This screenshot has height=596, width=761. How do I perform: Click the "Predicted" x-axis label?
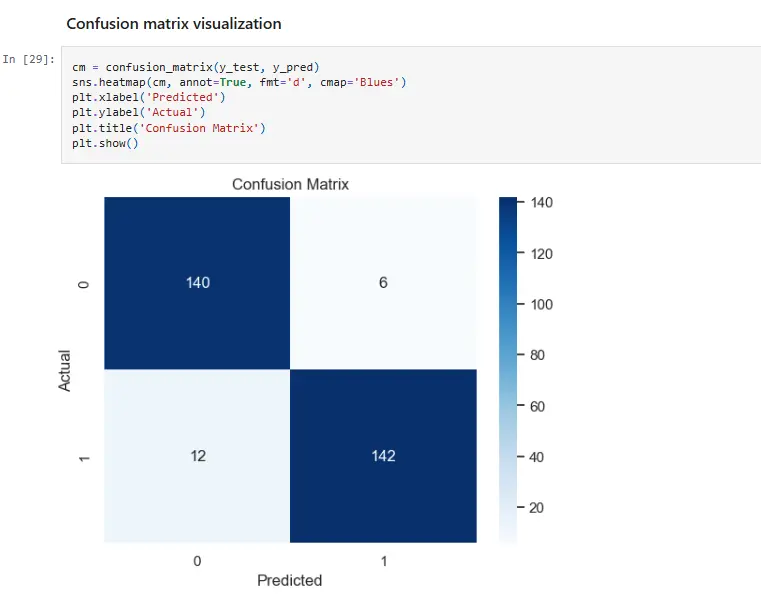click(x=290, y=580)
